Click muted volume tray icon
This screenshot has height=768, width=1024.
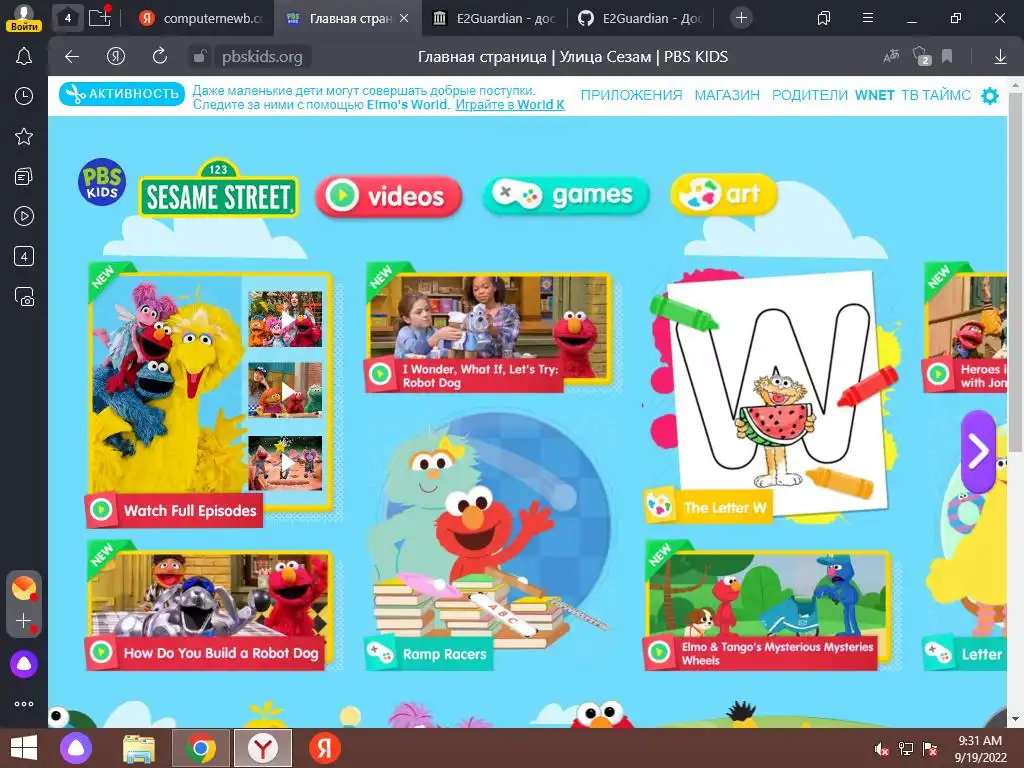881,749
